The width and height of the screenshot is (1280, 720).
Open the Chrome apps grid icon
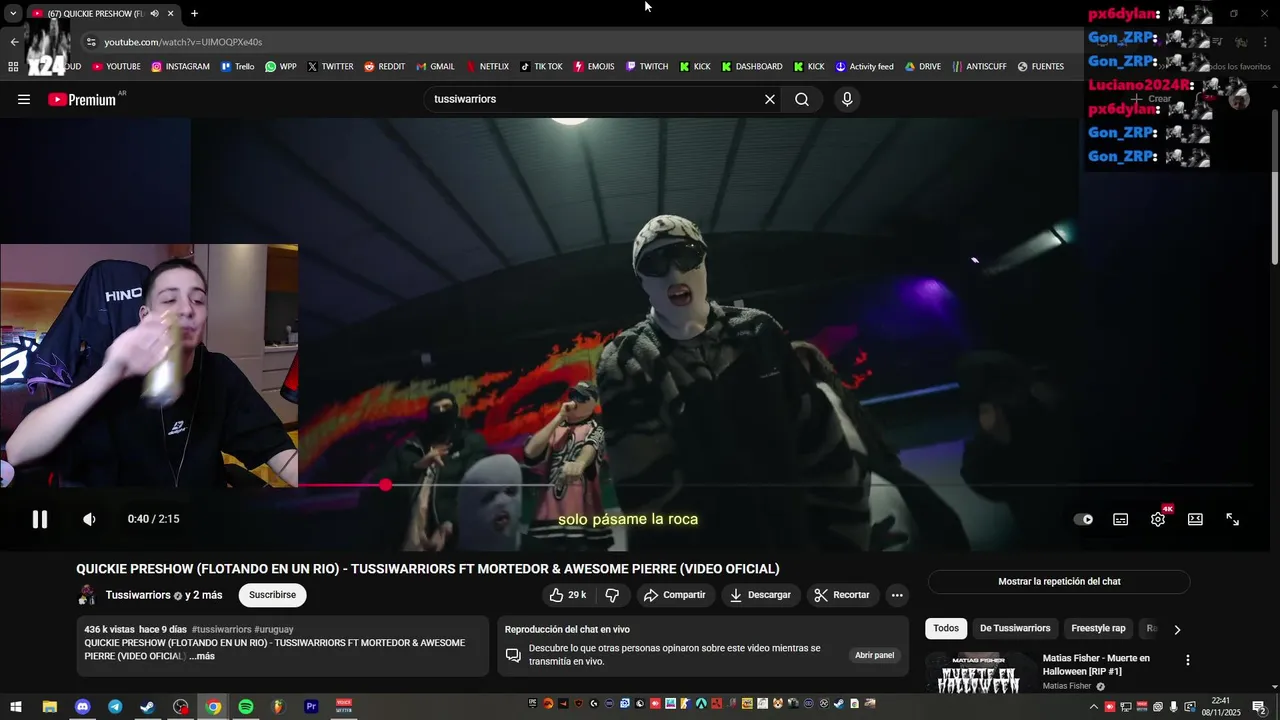13,67
